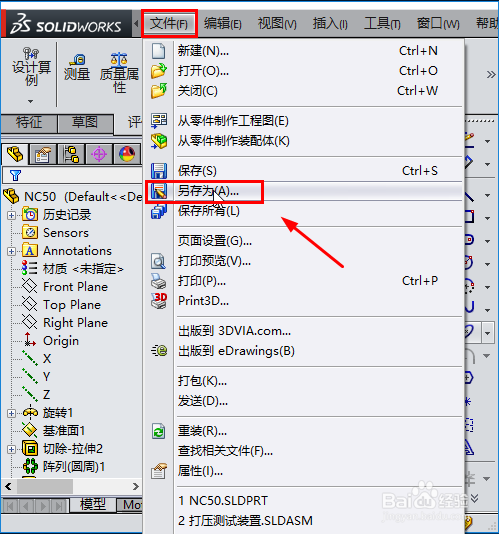The image size is (499, 534).
Task: Choose 保存(S) menu entry
Action: point(303,171)
